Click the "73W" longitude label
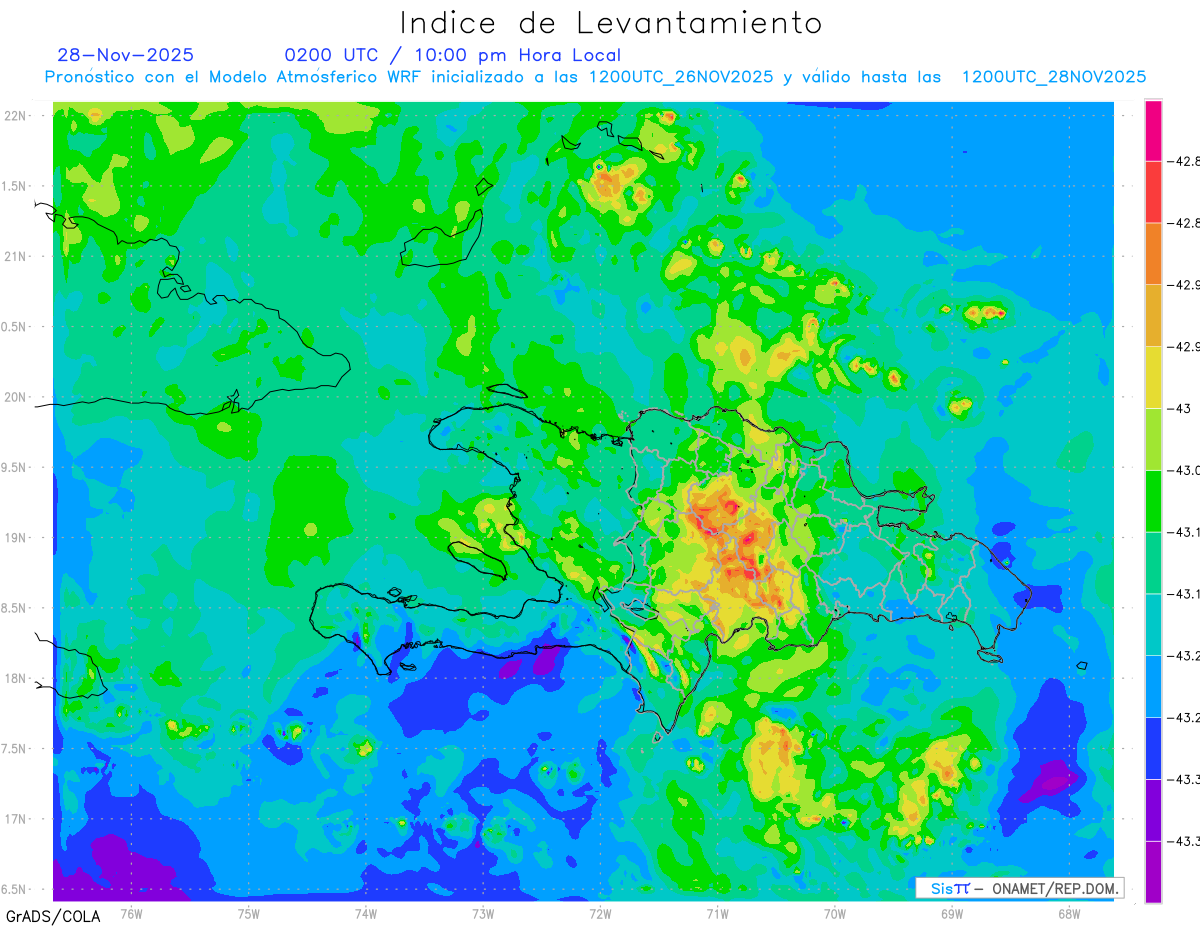 click(483, 913)
